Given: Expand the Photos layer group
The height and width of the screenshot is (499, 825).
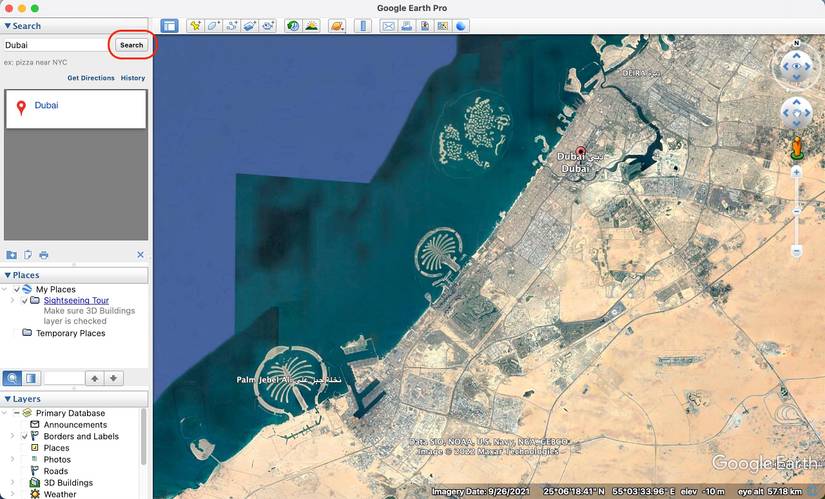Looking at the screenshot, I should click(x=12, y=460).
